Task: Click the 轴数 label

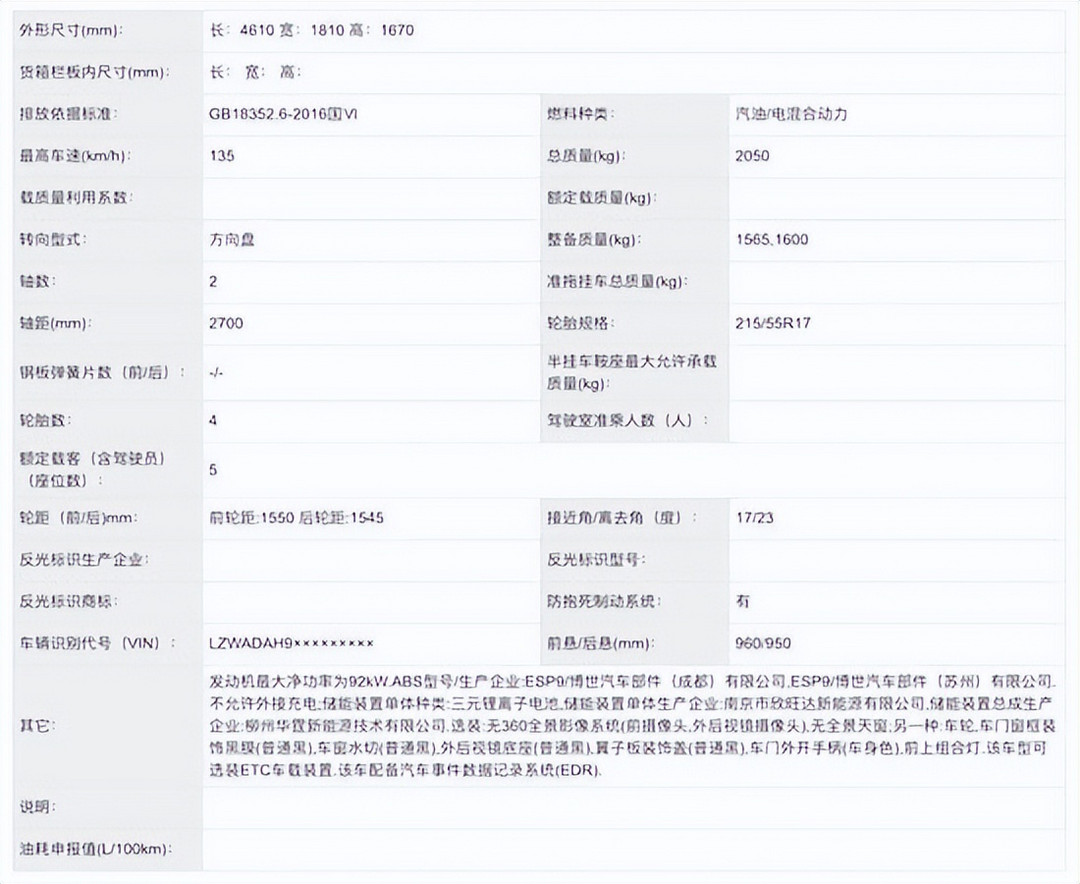Action: [39, 282]
